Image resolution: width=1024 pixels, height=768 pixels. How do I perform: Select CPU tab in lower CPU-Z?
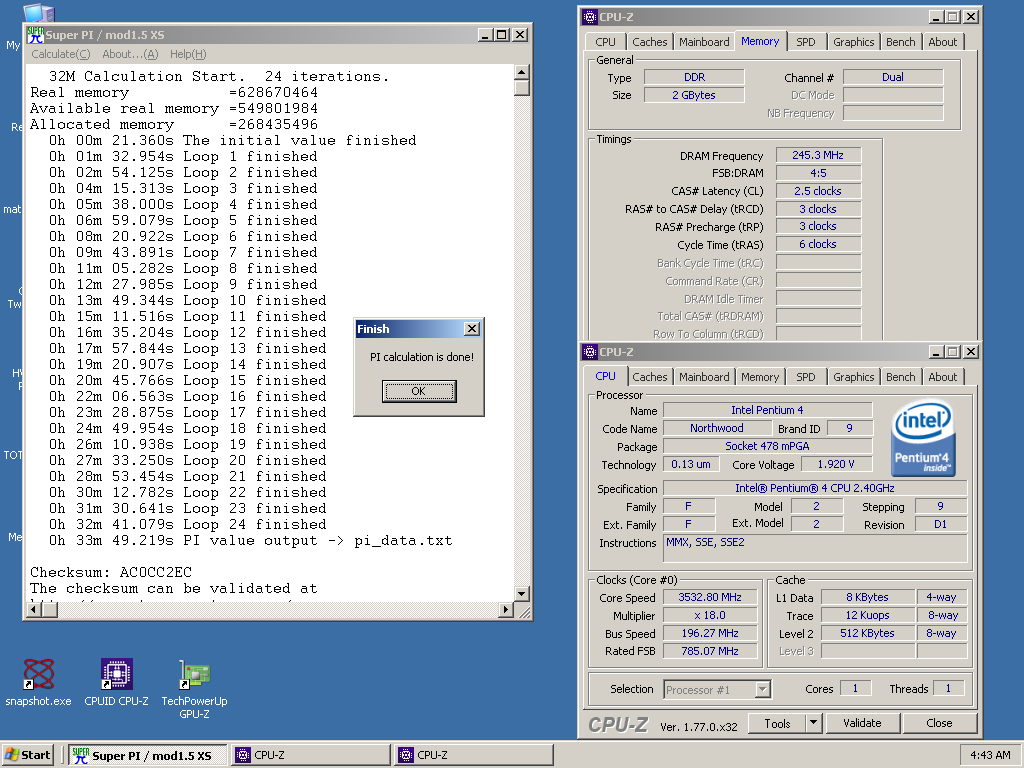click(x=605, y=376)
